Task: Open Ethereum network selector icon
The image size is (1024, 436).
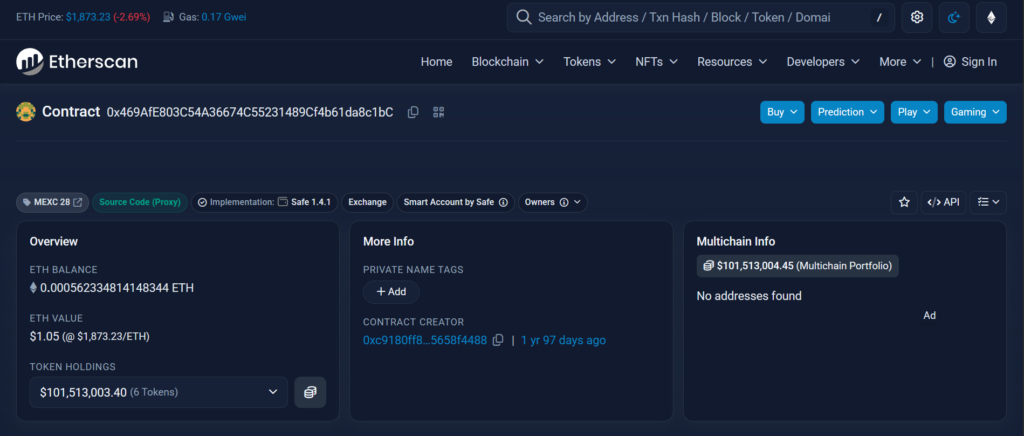Action: click(x=991, y=18)
